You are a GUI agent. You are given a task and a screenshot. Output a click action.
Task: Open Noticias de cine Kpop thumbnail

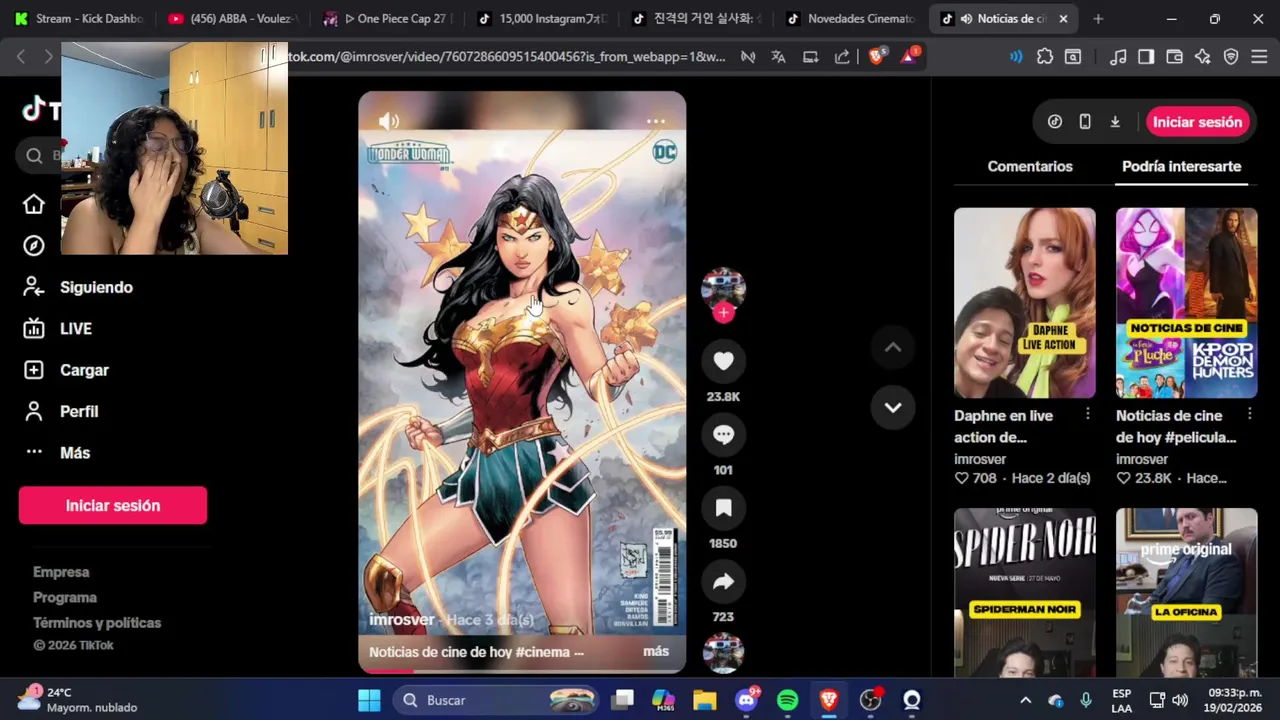(1186, 303)
